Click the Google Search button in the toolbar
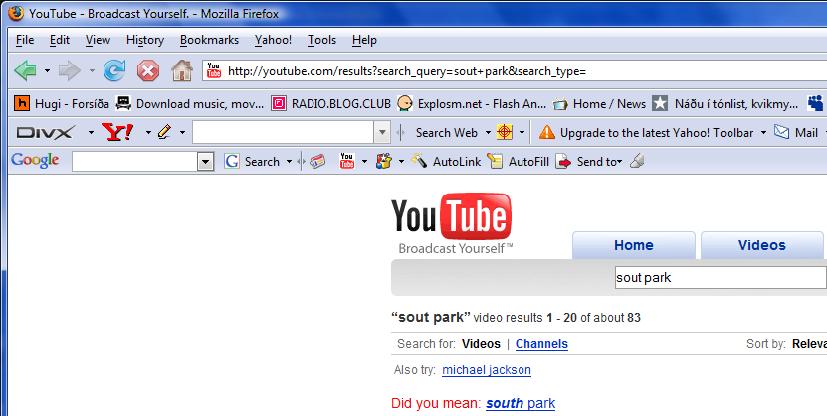The width and height of the screenshot is (827, 416). (252, 162)
